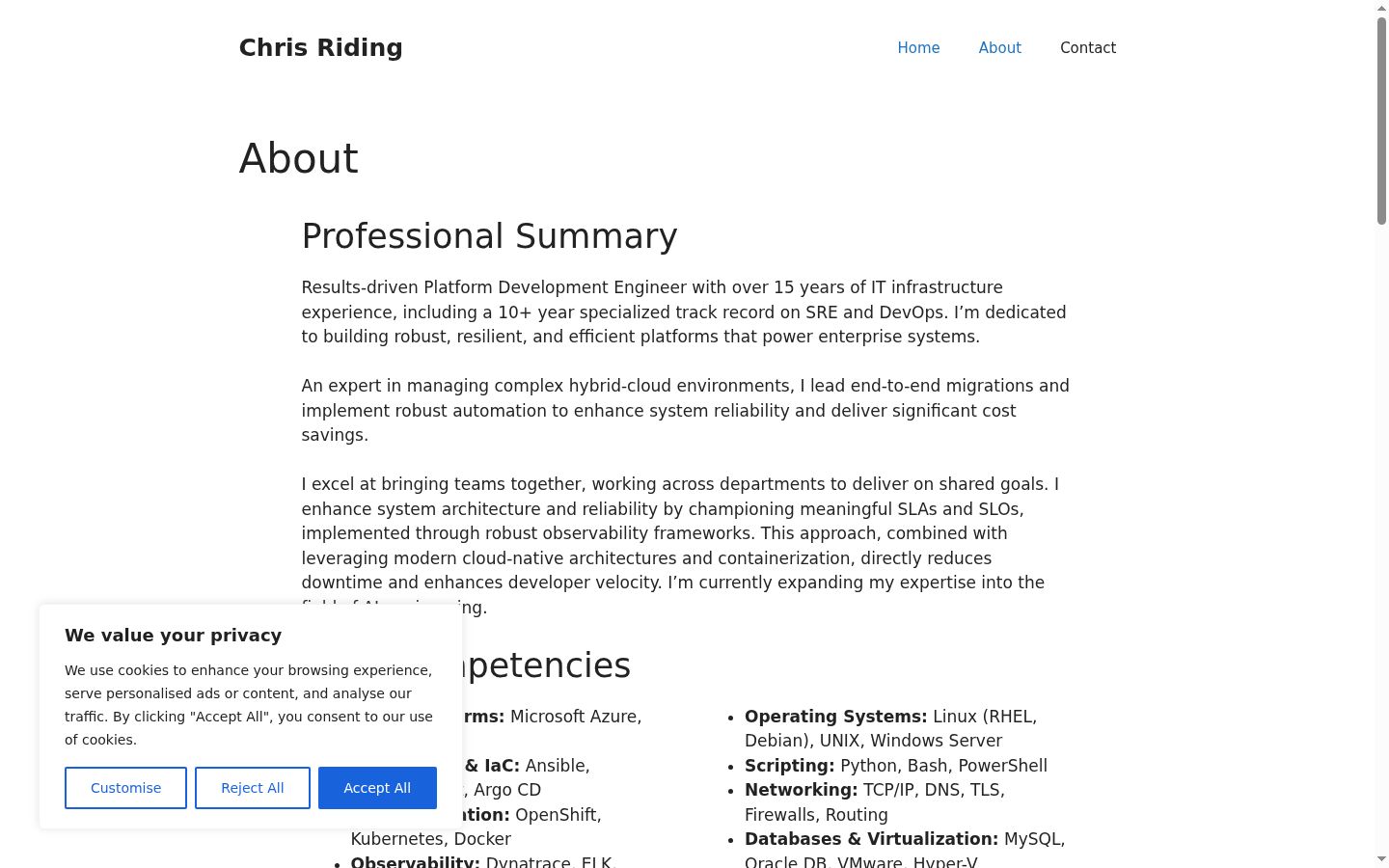The width and height of the screenshot is (1389, 868).
Task: Click the "An expert in managing" paragraph
Action: click(x=685, y=410)
